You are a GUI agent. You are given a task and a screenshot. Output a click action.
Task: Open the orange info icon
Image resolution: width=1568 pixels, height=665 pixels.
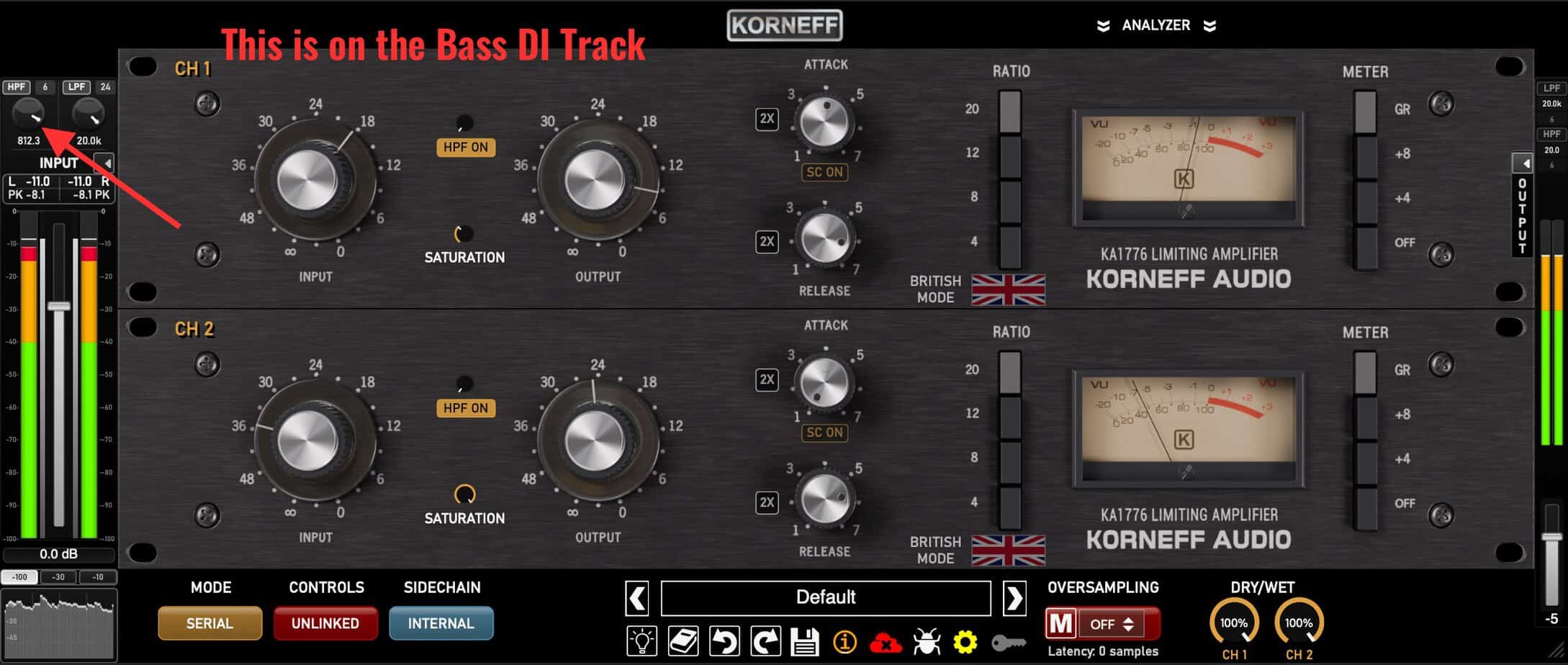tap(844, 641)
